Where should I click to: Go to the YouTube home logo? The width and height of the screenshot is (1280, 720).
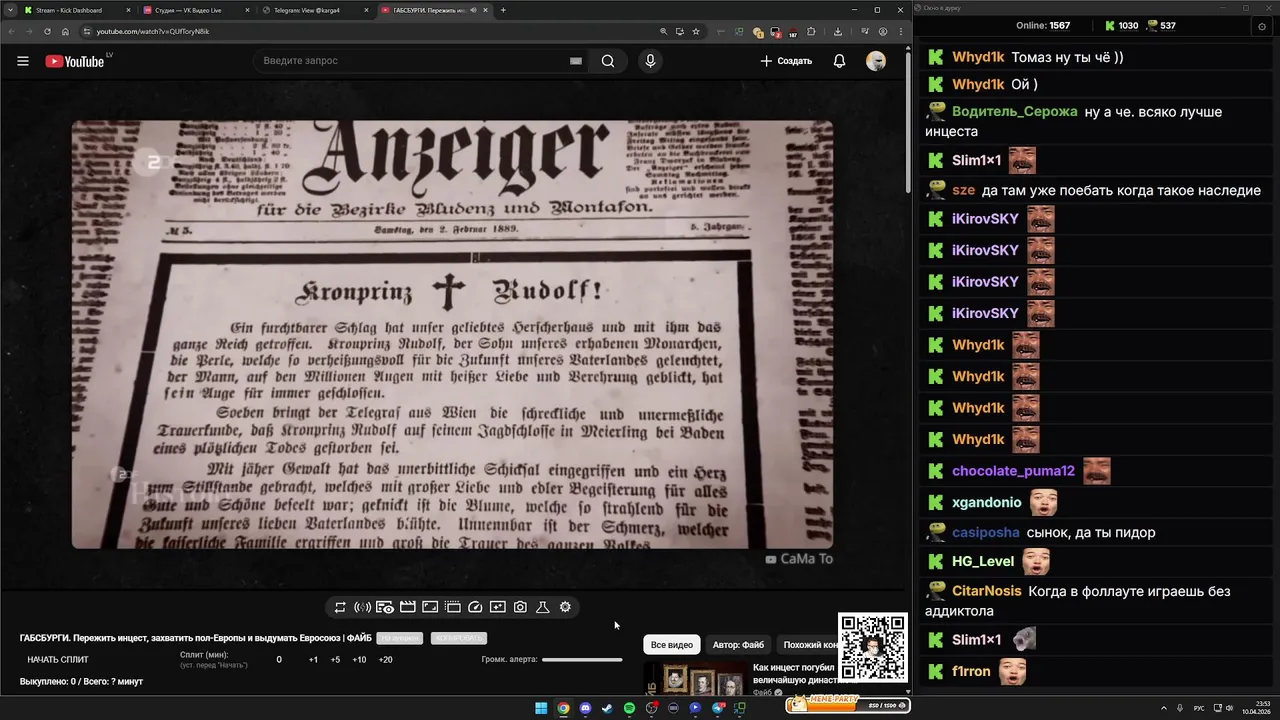(75, 61)
